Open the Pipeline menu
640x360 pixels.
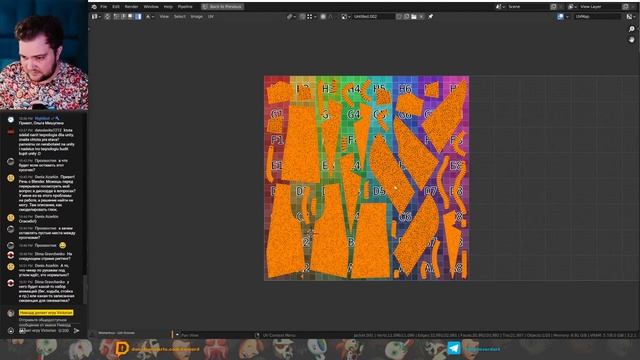(185, 7)
